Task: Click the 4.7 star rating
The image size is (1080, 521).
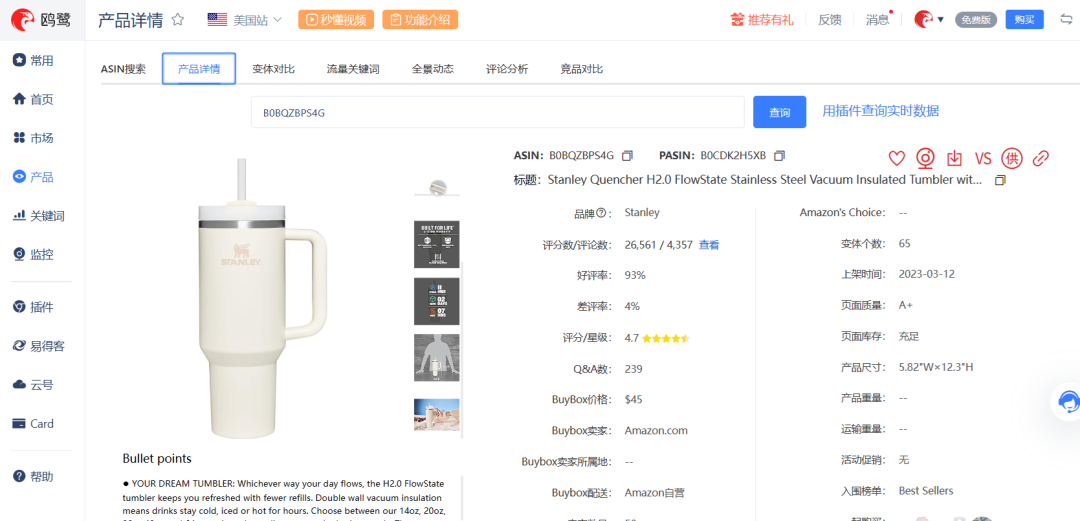Action: coord(657,338)
